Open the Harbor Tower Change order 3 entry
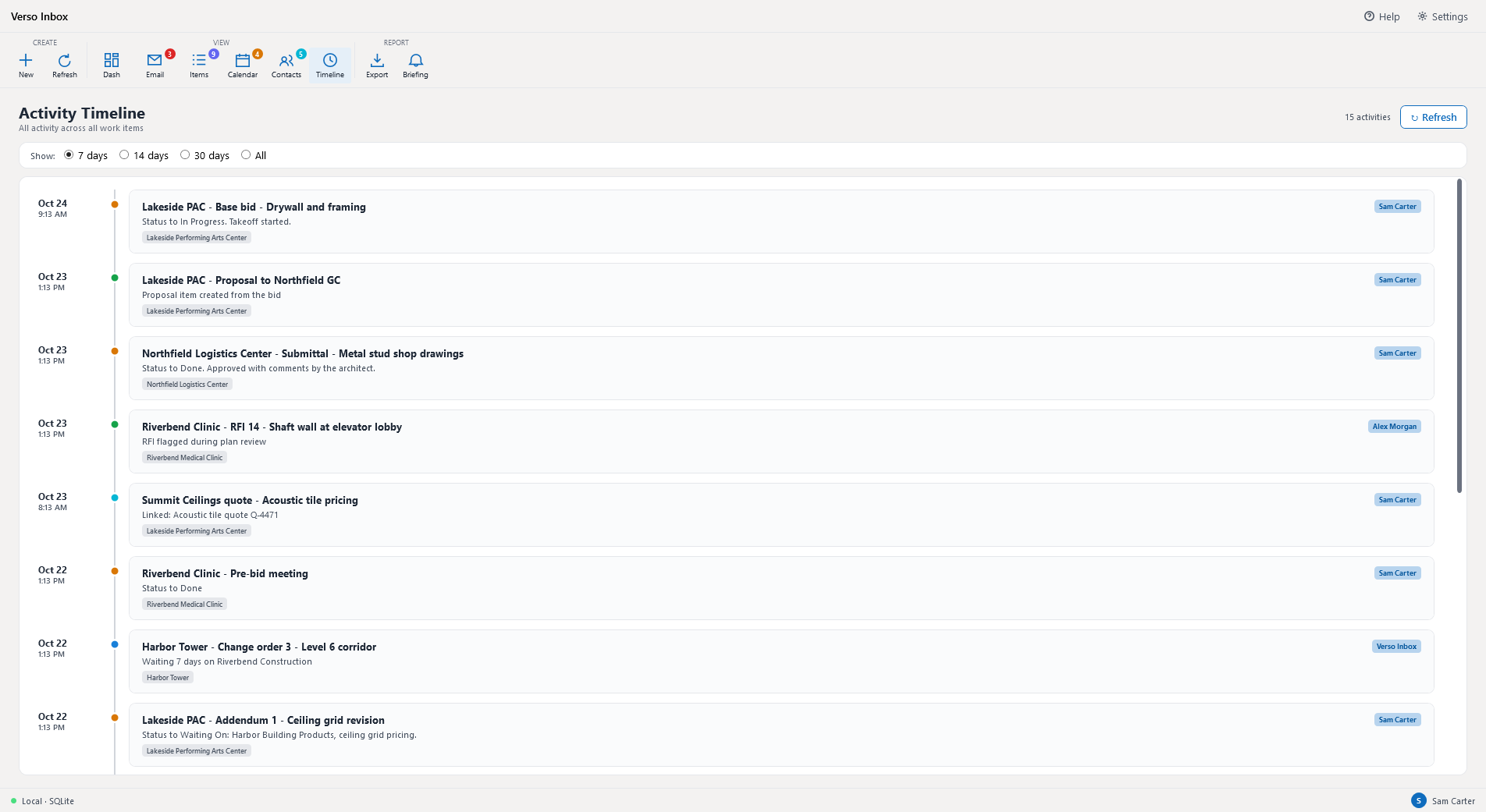Screen dimensions: 1486x812 pos(781,661)
